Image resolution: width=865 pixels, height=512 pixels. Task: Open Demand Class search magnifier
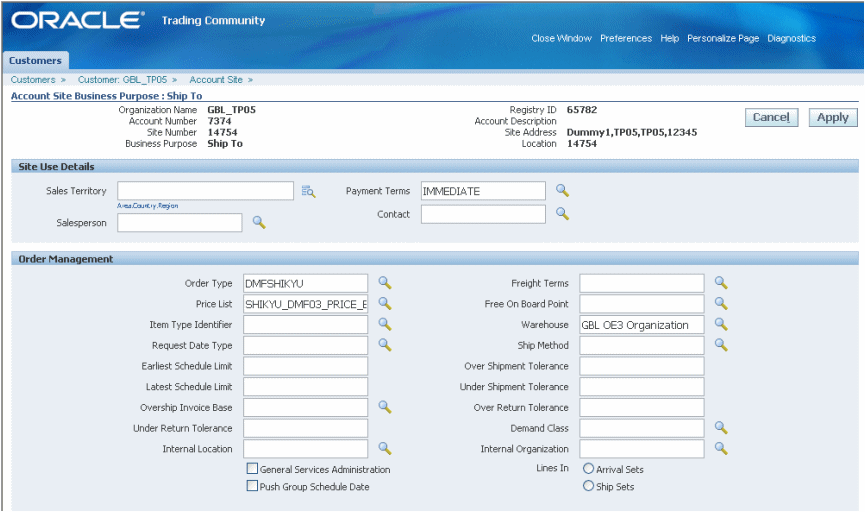[x=721, y=428]
